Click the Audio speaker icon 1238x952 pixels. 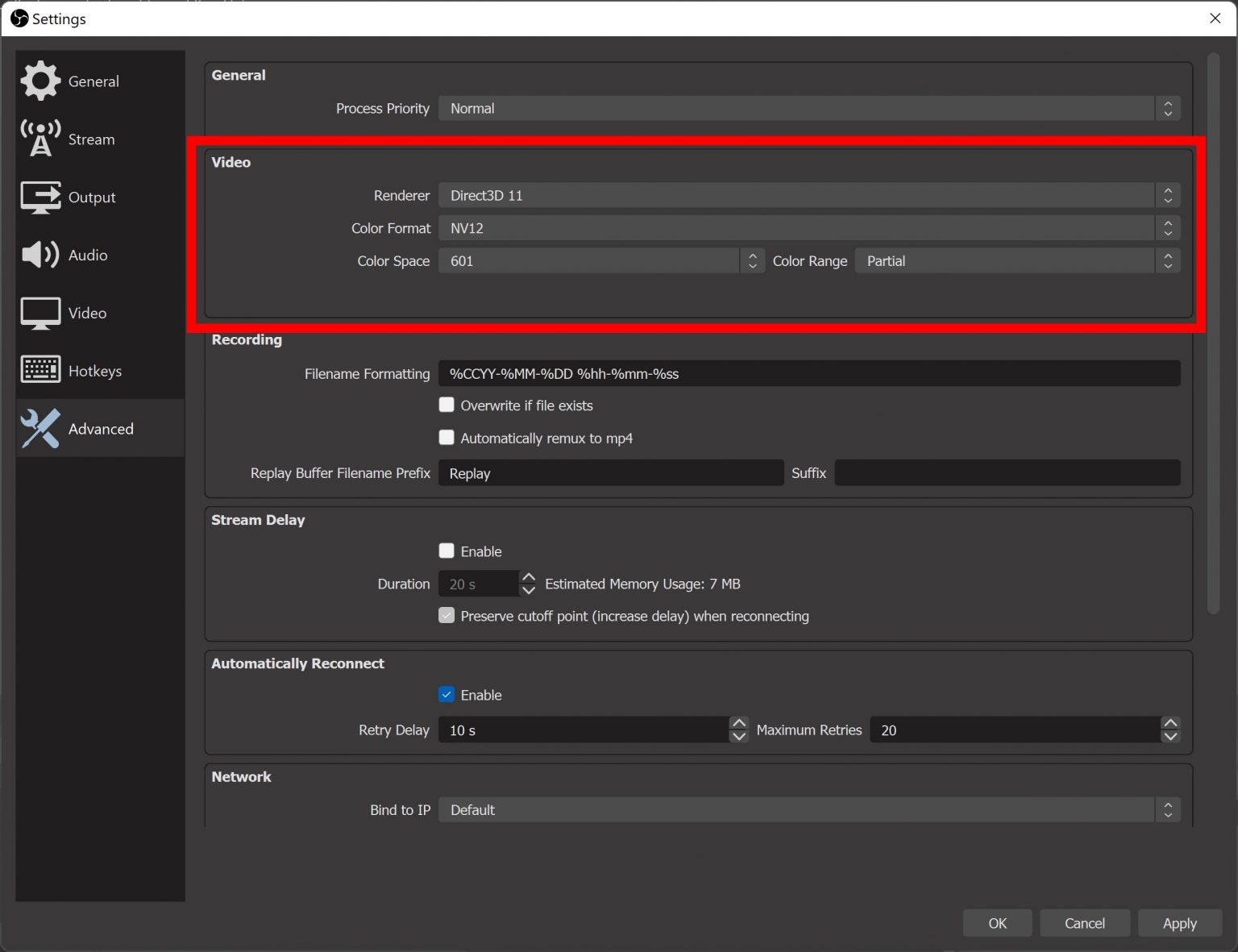[x=39, y=255]
